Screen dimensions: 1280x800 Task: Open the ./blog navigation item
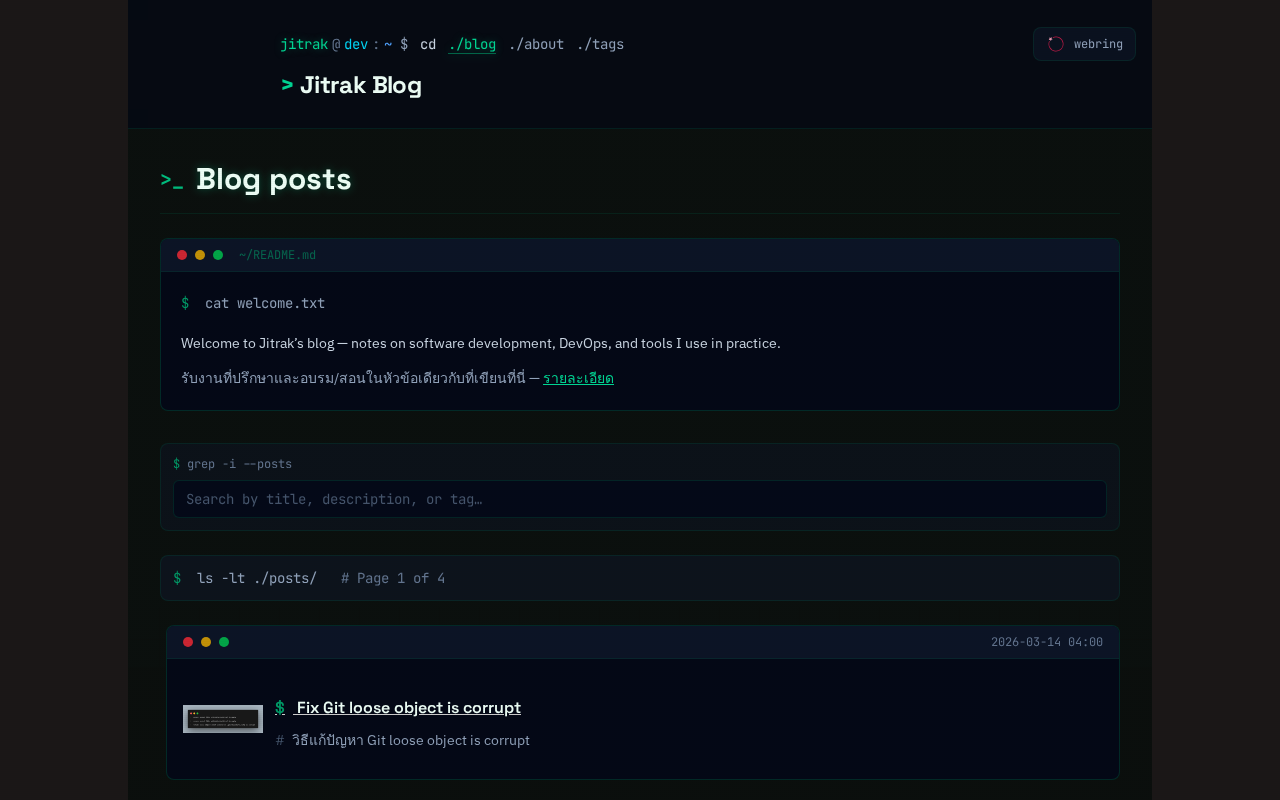(472, 44)
